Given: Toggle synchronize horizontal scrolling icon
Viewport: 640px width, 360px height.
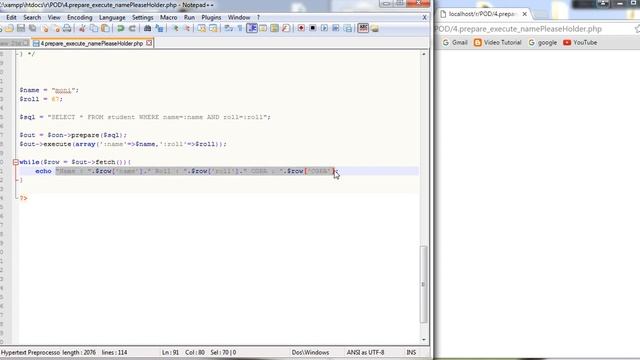Looking at the screenshot, I should [x=213, y=28].
